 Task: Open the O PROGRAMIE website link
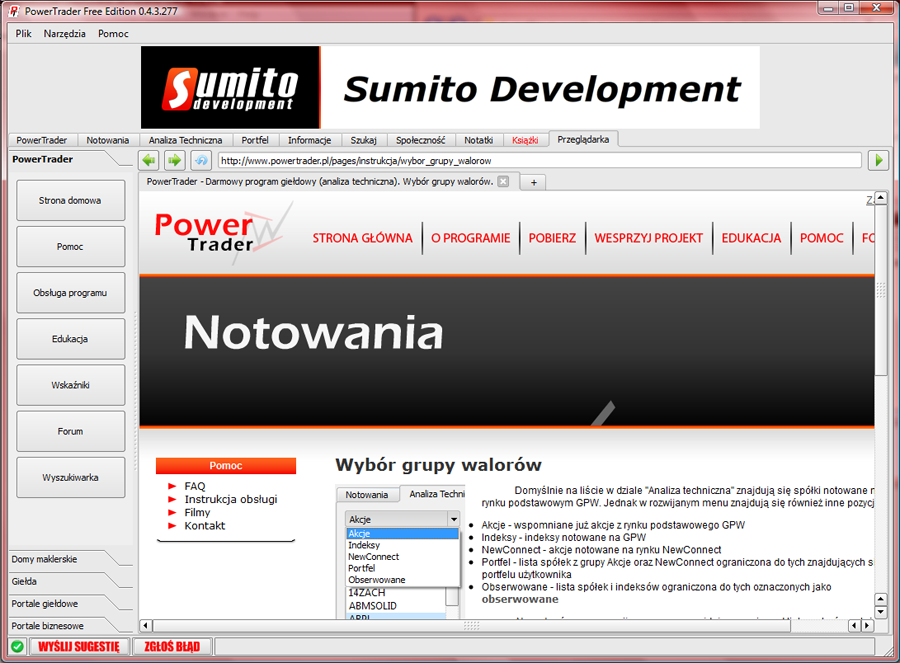pos(471,238)
